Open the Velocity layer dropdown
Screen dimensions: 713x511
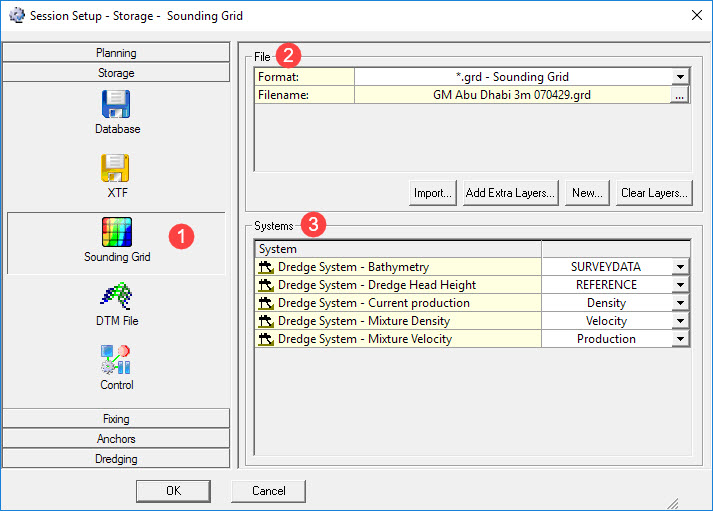pos(680,321)
